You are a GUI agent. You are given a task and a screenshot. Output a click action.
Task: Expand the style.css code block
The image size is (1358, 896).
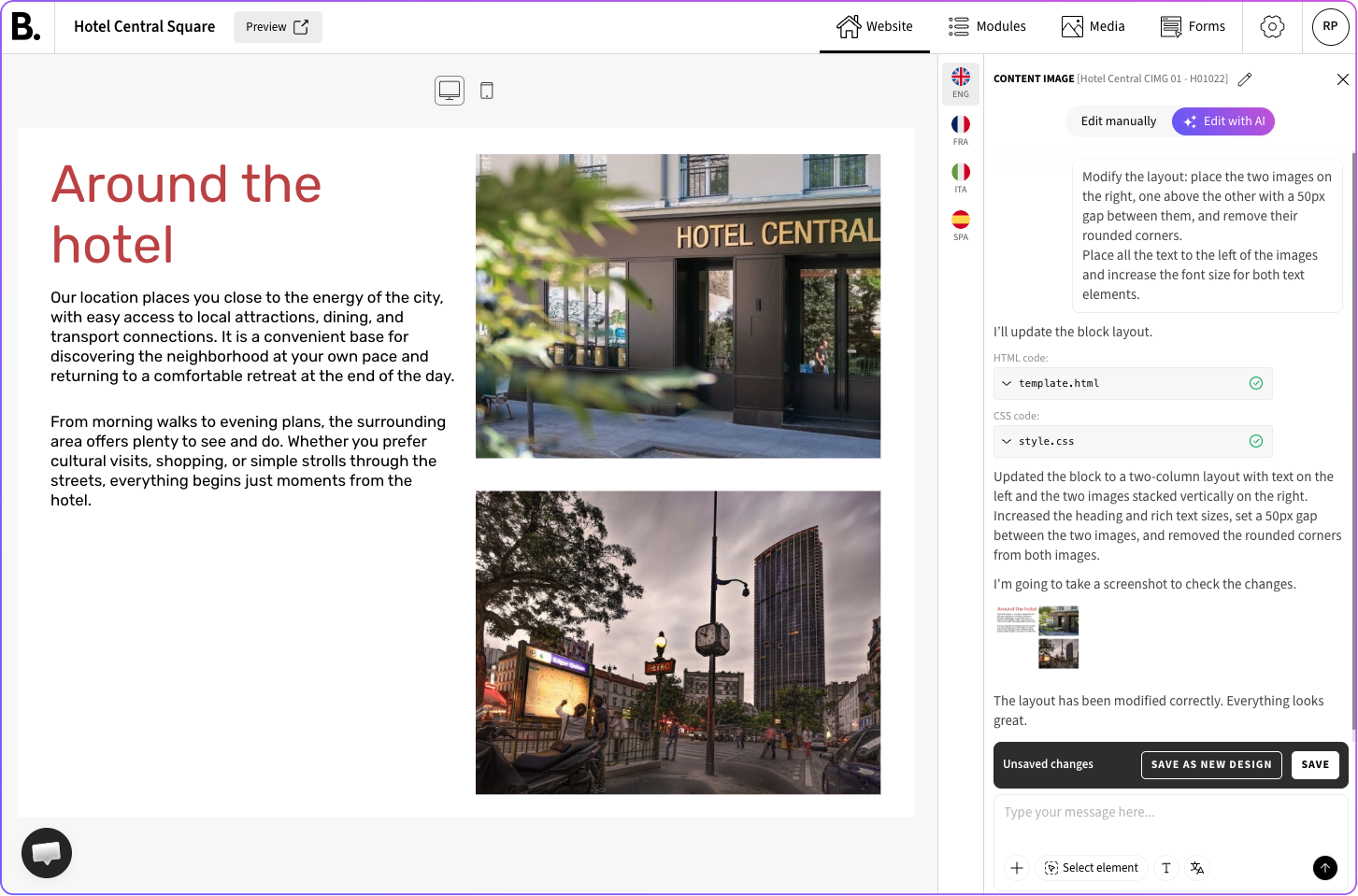click(1133, 441)
